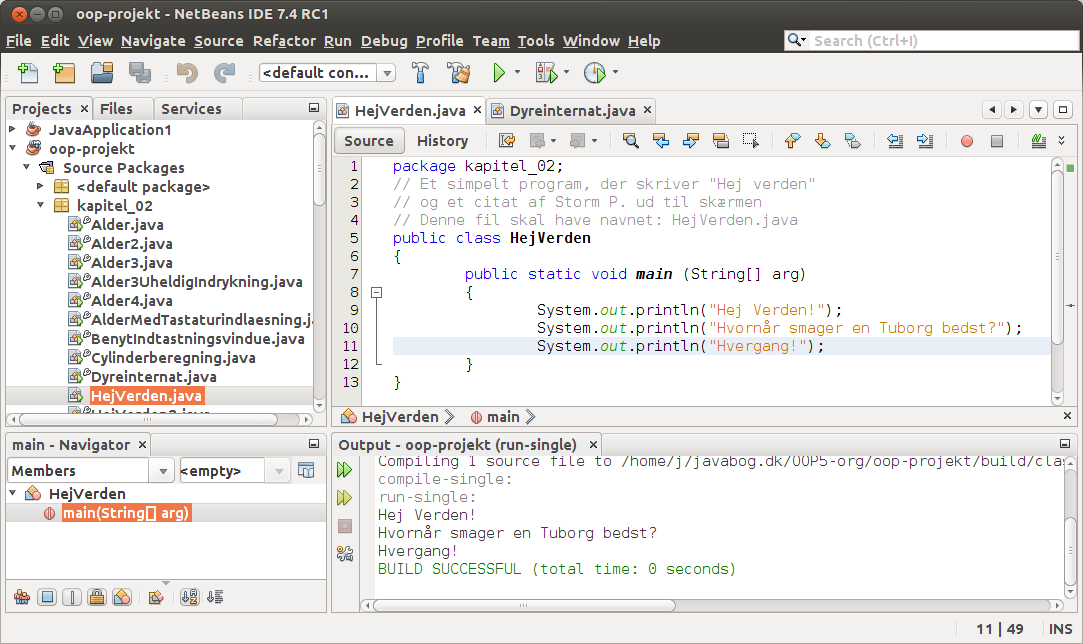Click the New File toolbar icon
1083x644 pixels.
point(28,73)
